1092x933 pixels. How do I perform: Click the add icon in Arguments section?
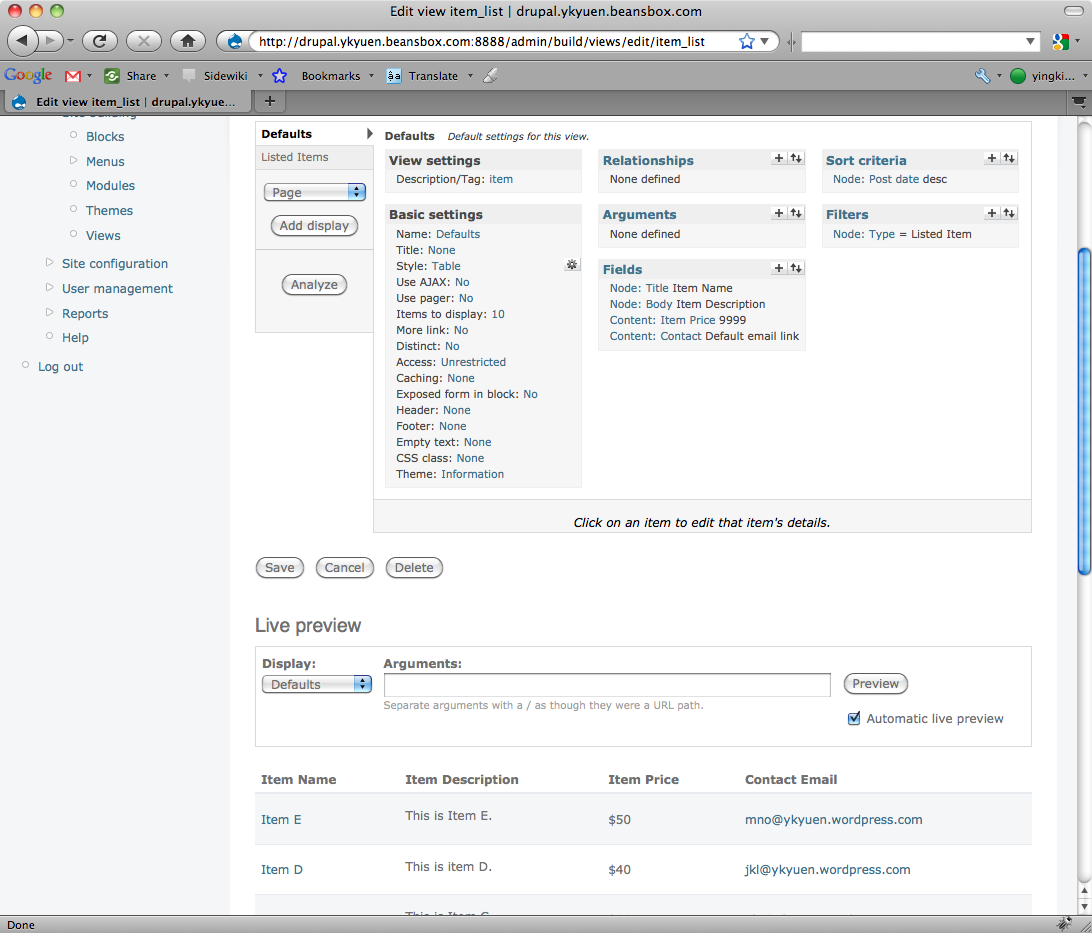(x=779, y=213)
